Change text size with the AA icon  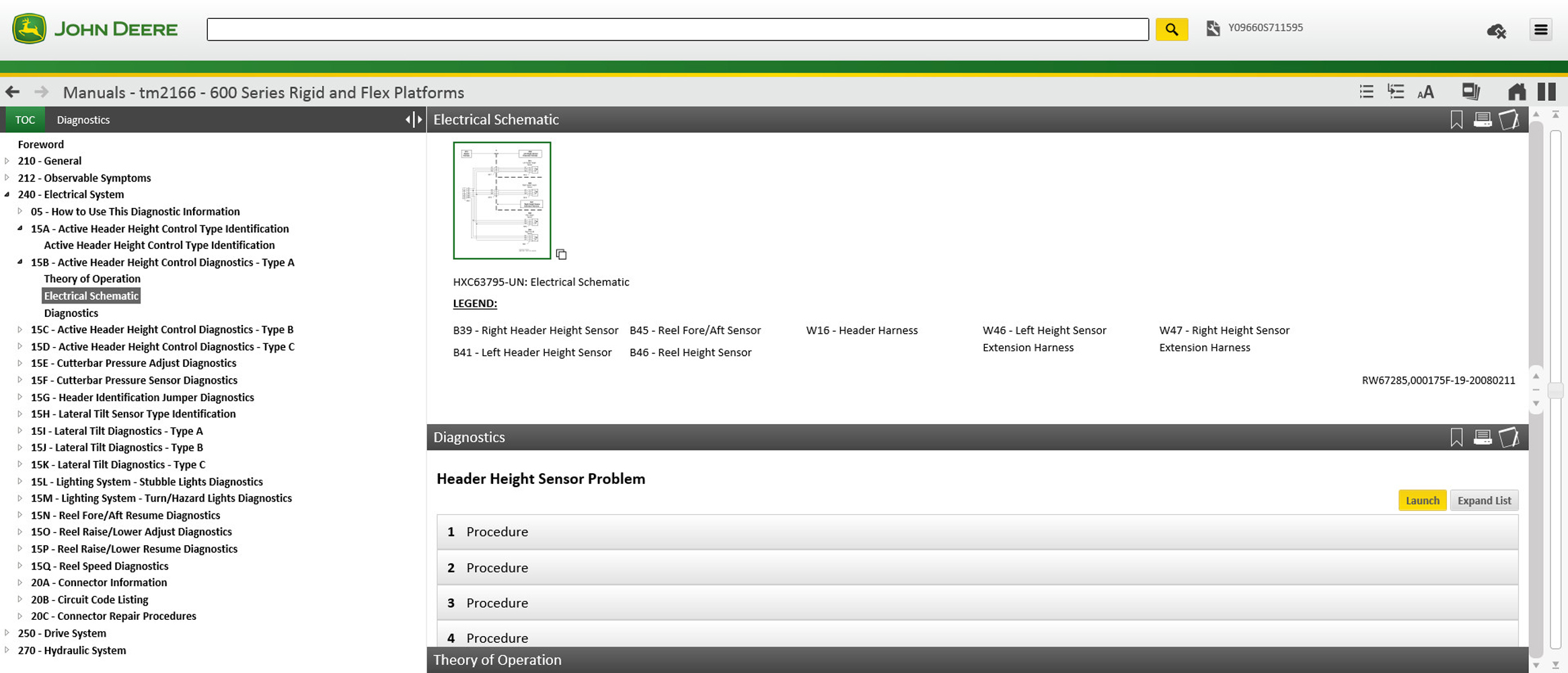pyautogui.click(x=1425, y=92)
